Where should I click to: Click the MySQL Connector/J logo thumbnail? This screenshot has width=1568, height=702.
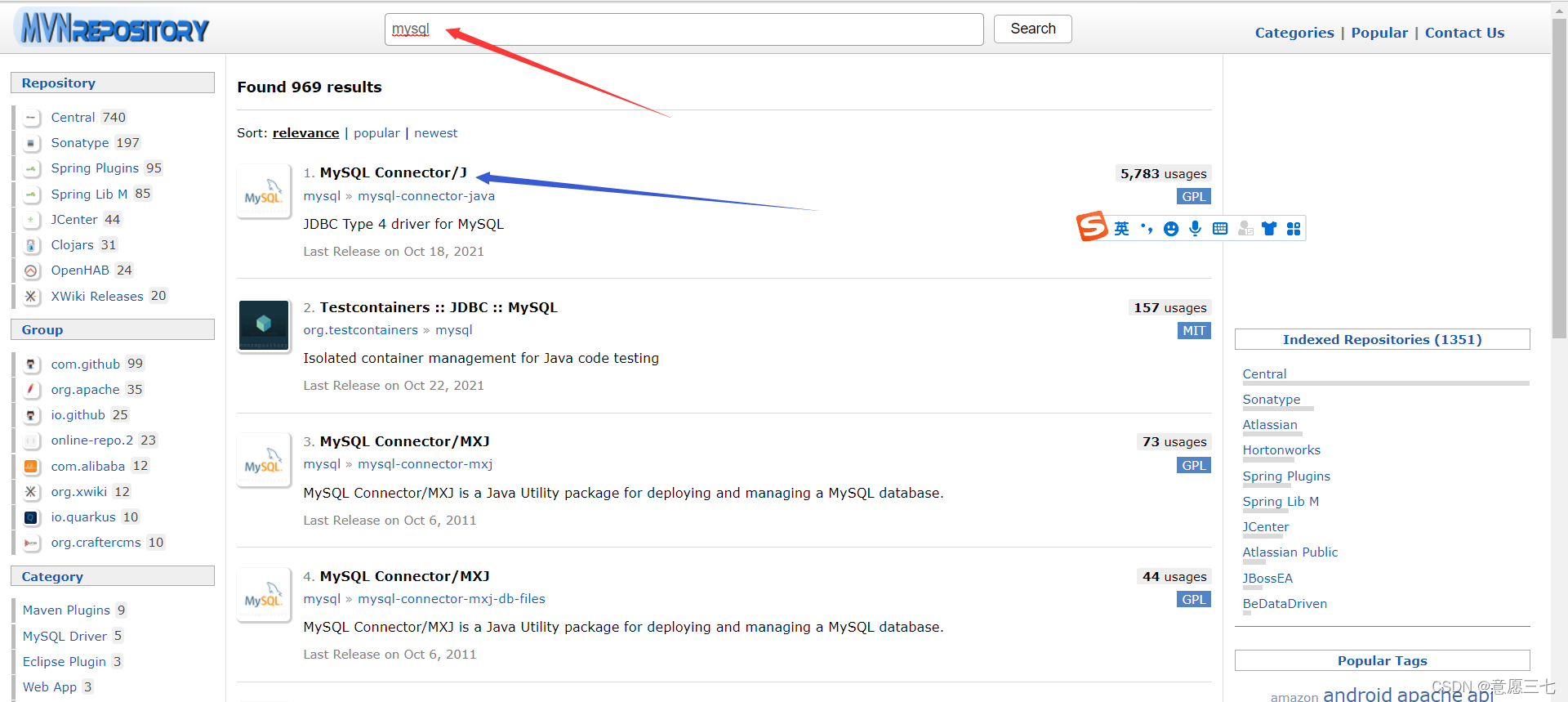point(263,192)
